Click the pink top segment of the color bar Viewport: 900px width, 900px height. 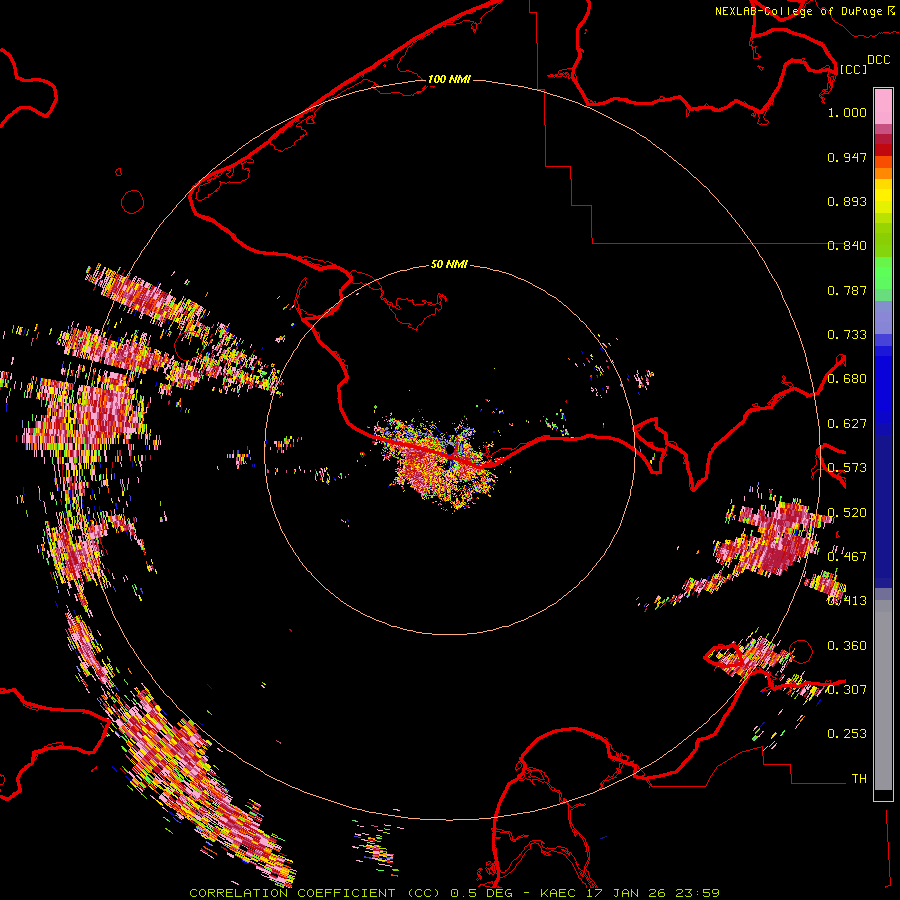(883, 106)
